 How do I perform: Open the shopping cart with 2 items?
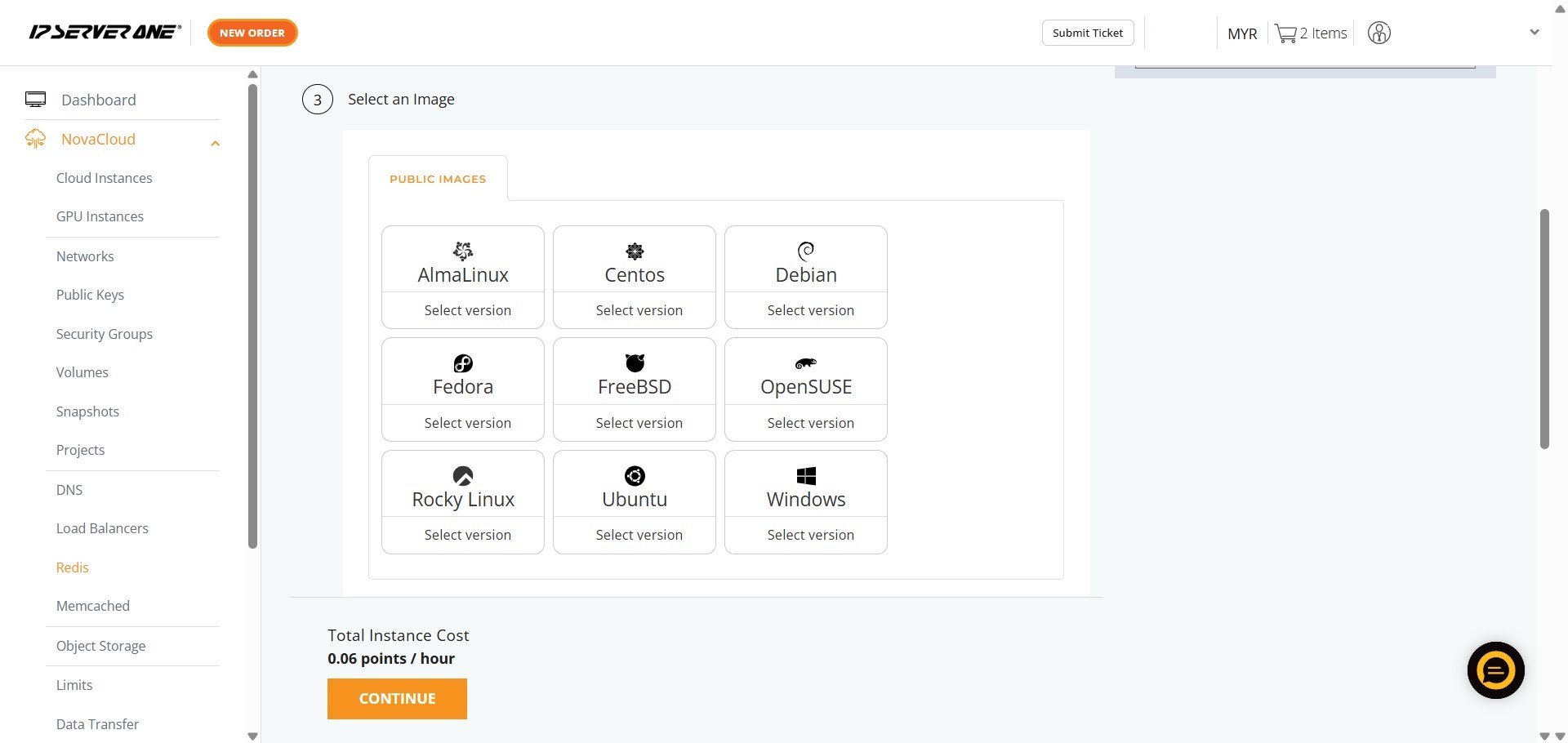click(1310, 33)
